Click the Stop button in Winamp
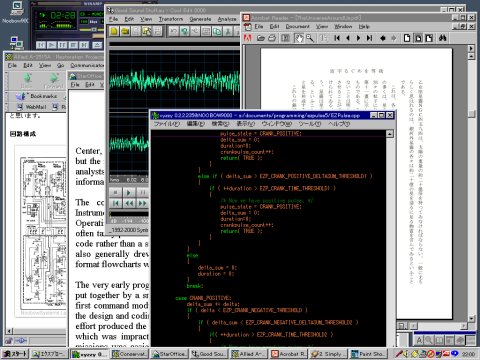 pos(73,45)
